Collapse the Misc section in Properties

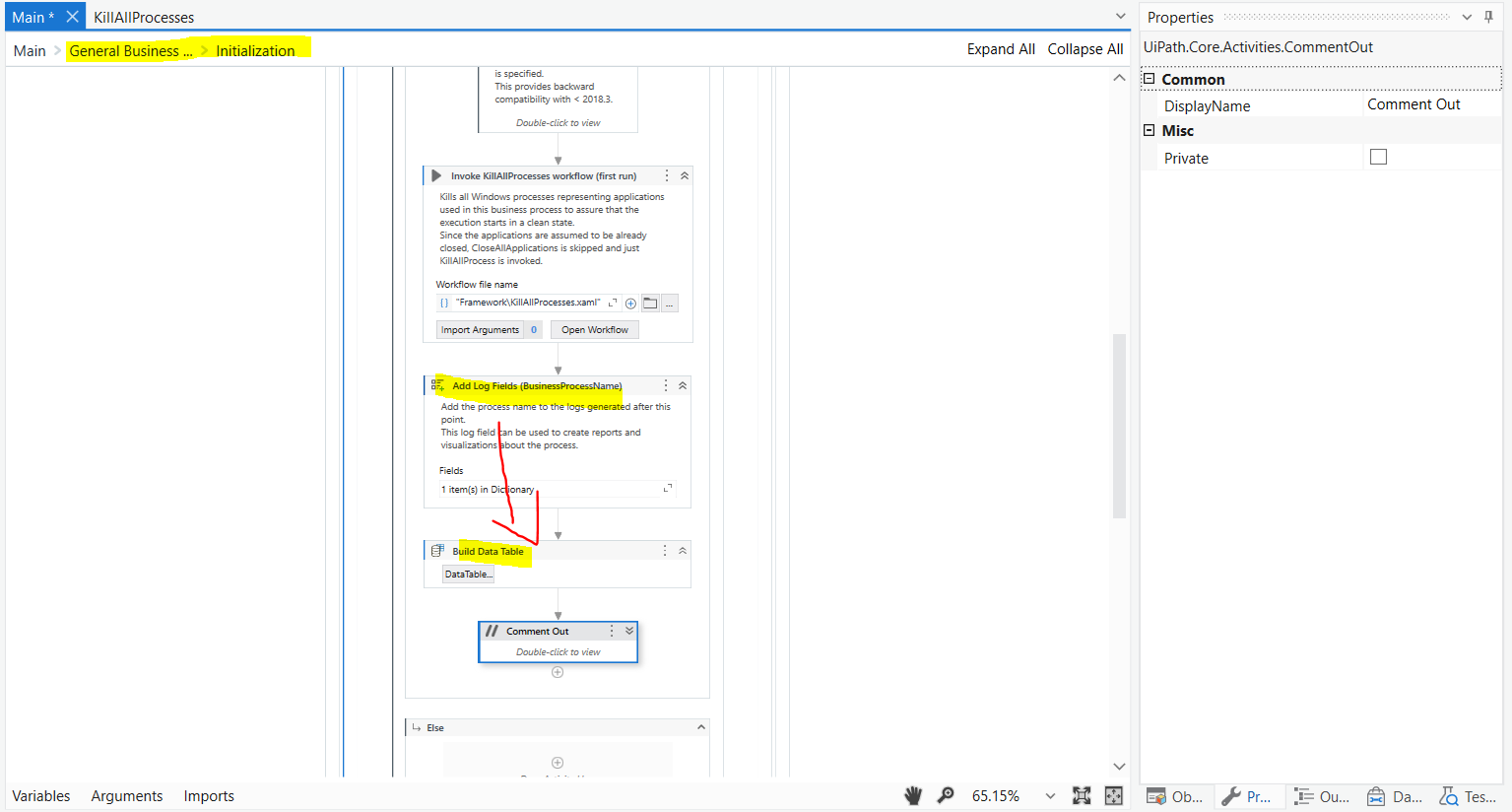tap(1149, 130)
